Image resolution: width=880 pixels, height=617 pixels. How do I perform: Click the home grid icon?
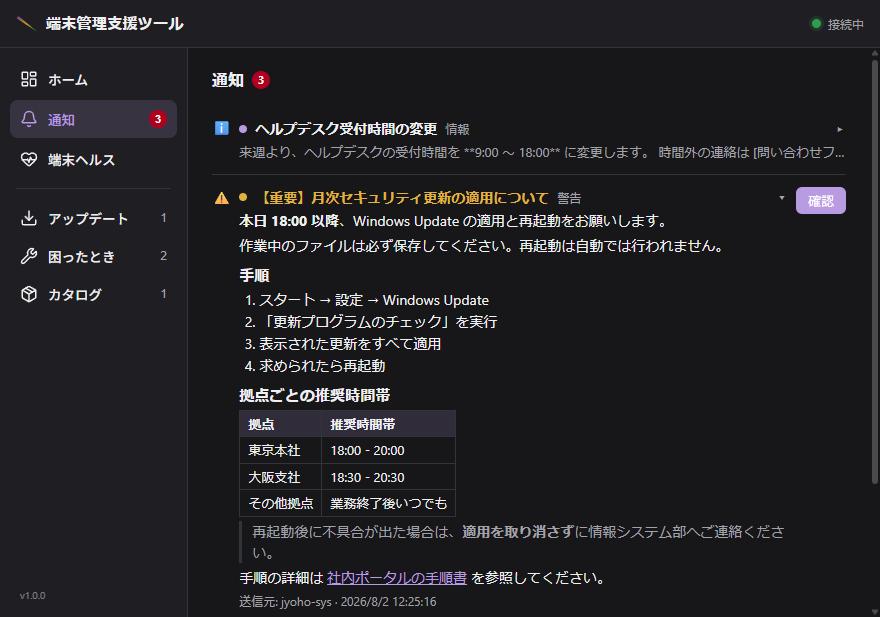[29, 79]
